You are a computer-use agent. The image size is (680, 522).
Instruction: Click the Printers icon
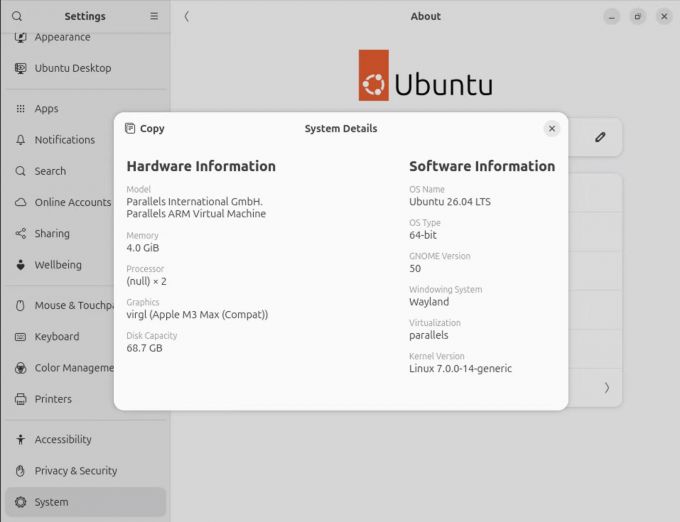(20, 399)
